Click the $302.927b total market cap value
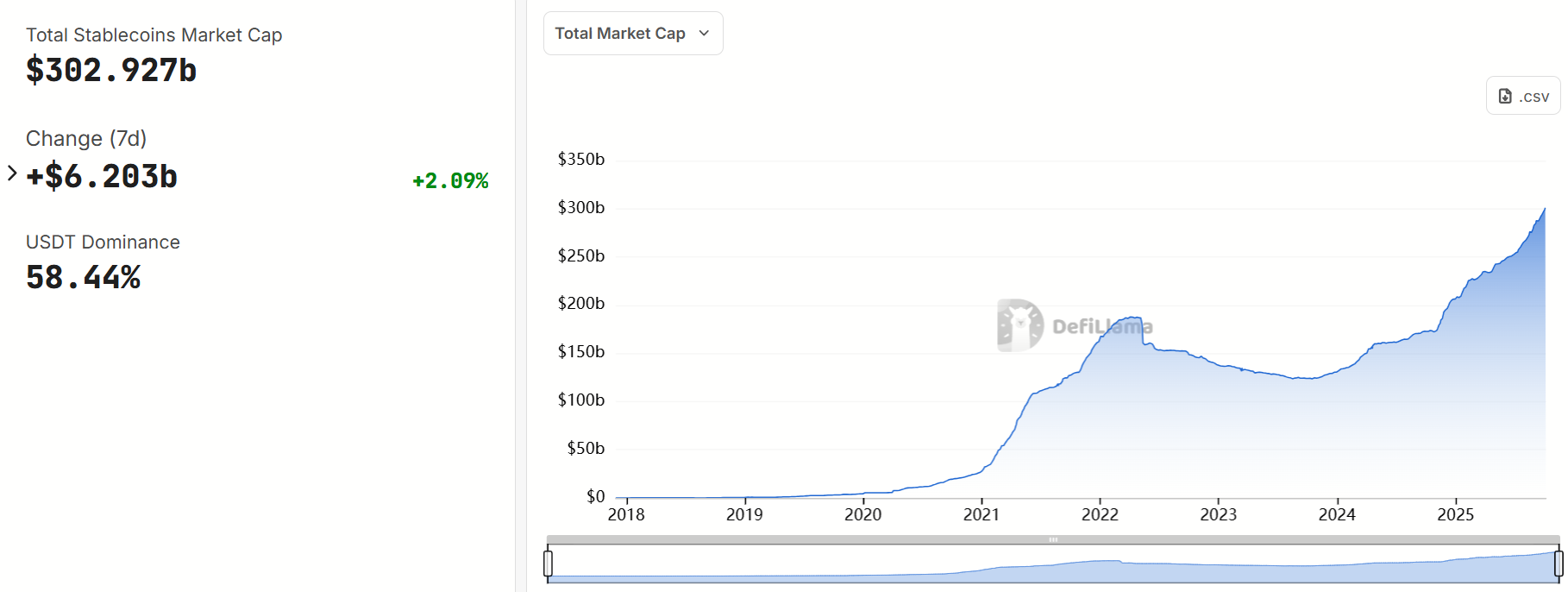Viewport: 1568px width, 592px height. coord(111,70)
